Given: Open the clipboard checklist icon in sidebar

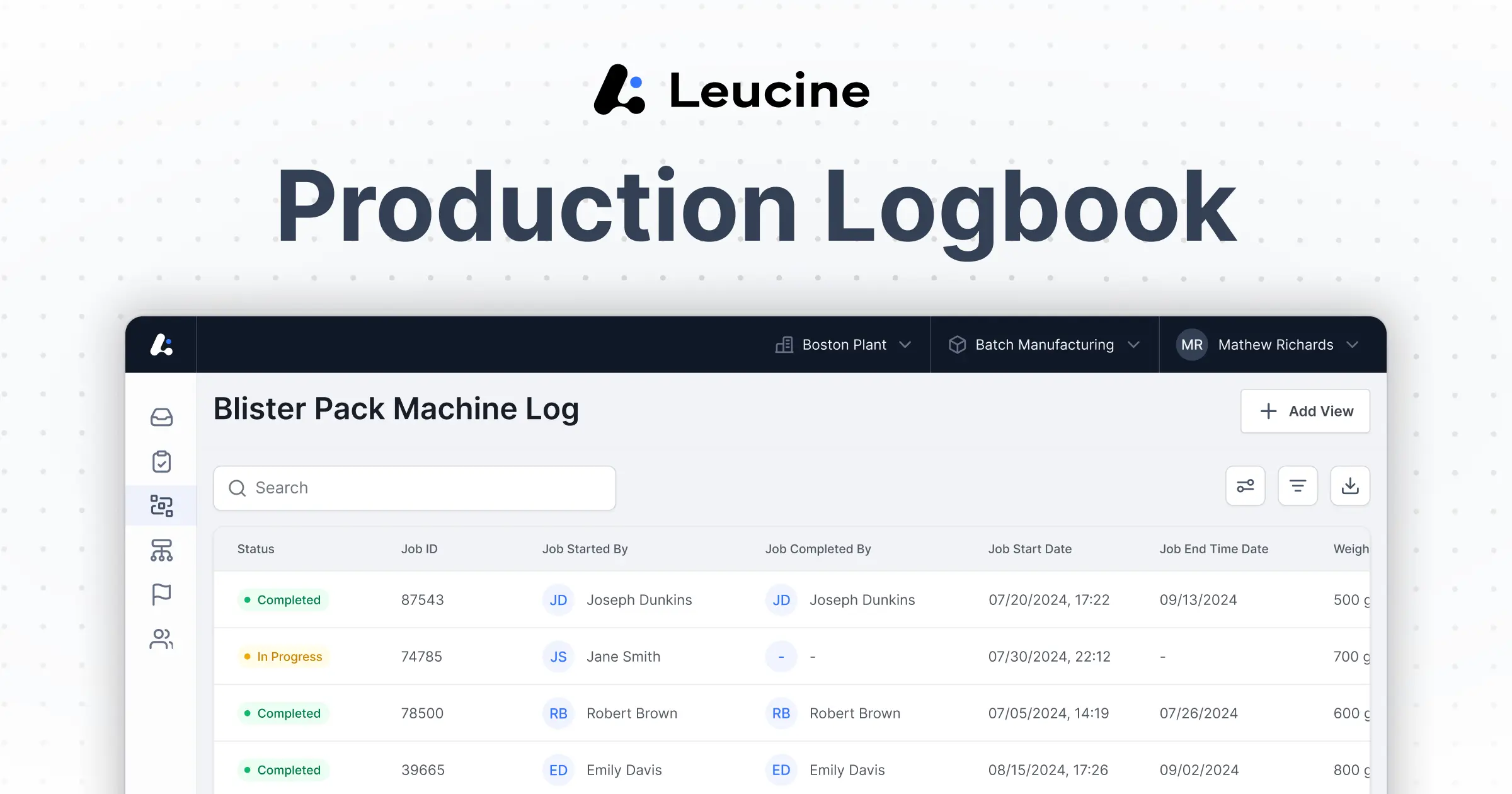Looking at the screenshot, I should click(x=161, y=461).
